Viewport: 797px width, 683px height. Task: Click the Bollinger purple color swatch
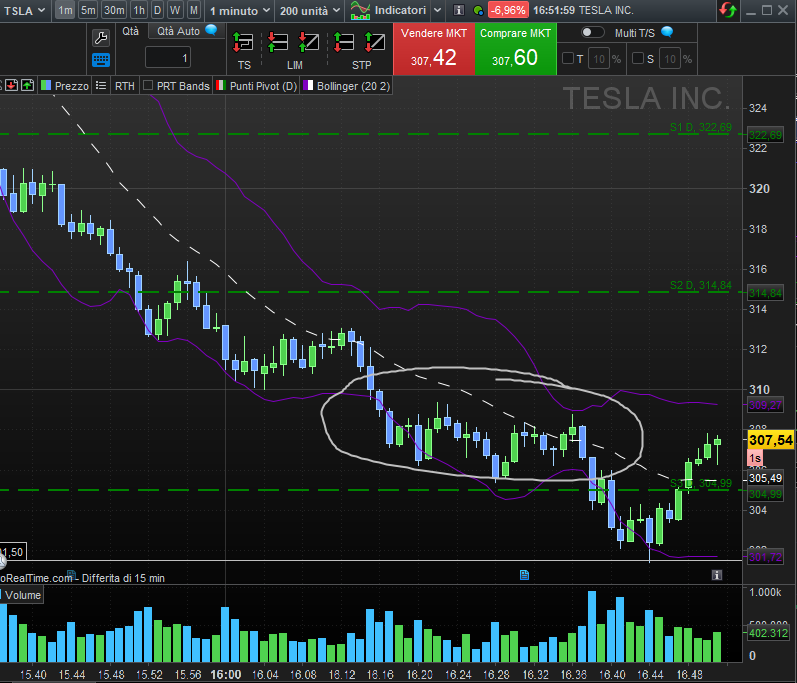pyautogui.click(x=308, y=85)
